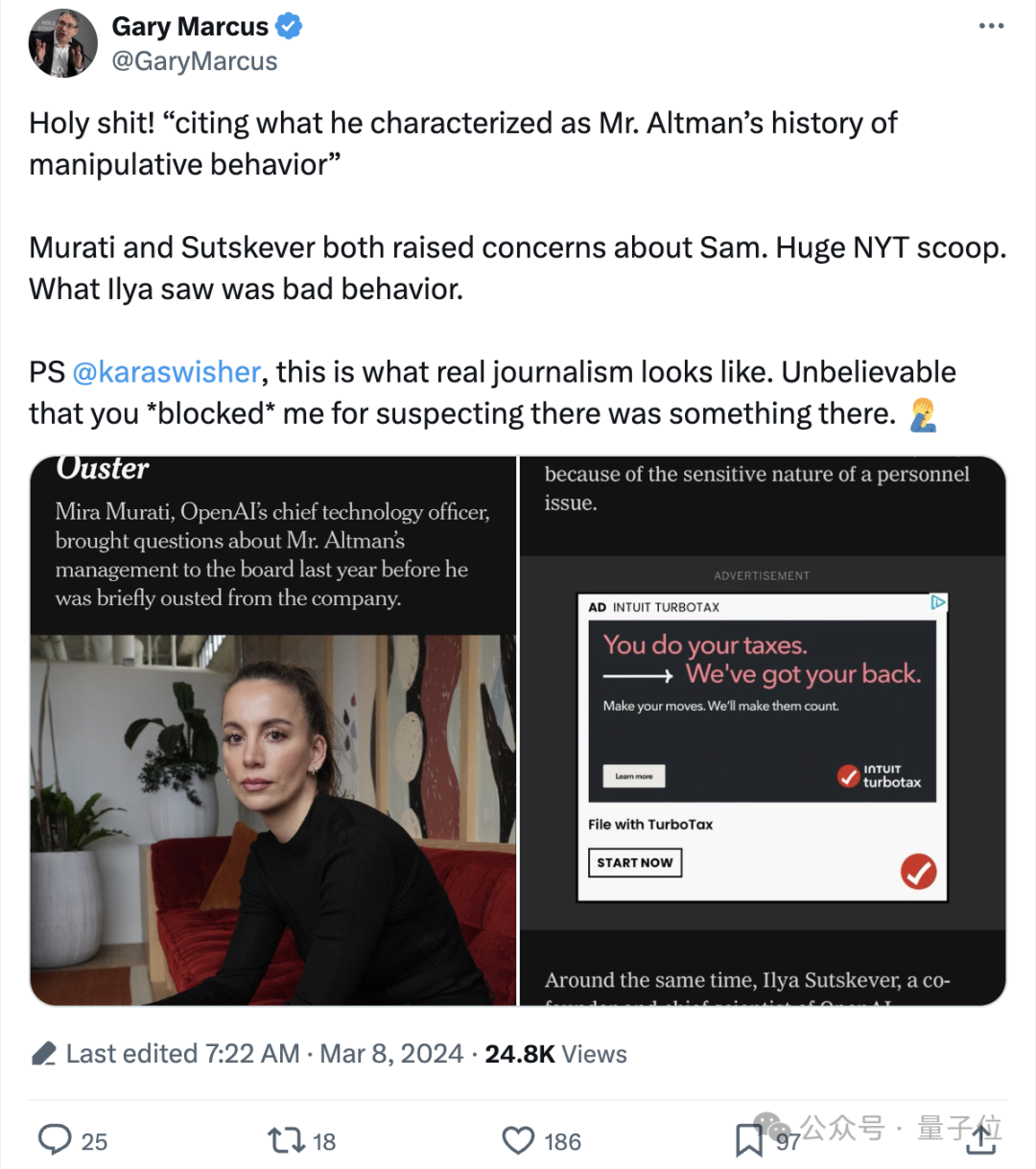Screen dimensions: 1036x1169
Task: Click the Gary Marcus display name
Action: pyautogui.click(x=190, y=26)
